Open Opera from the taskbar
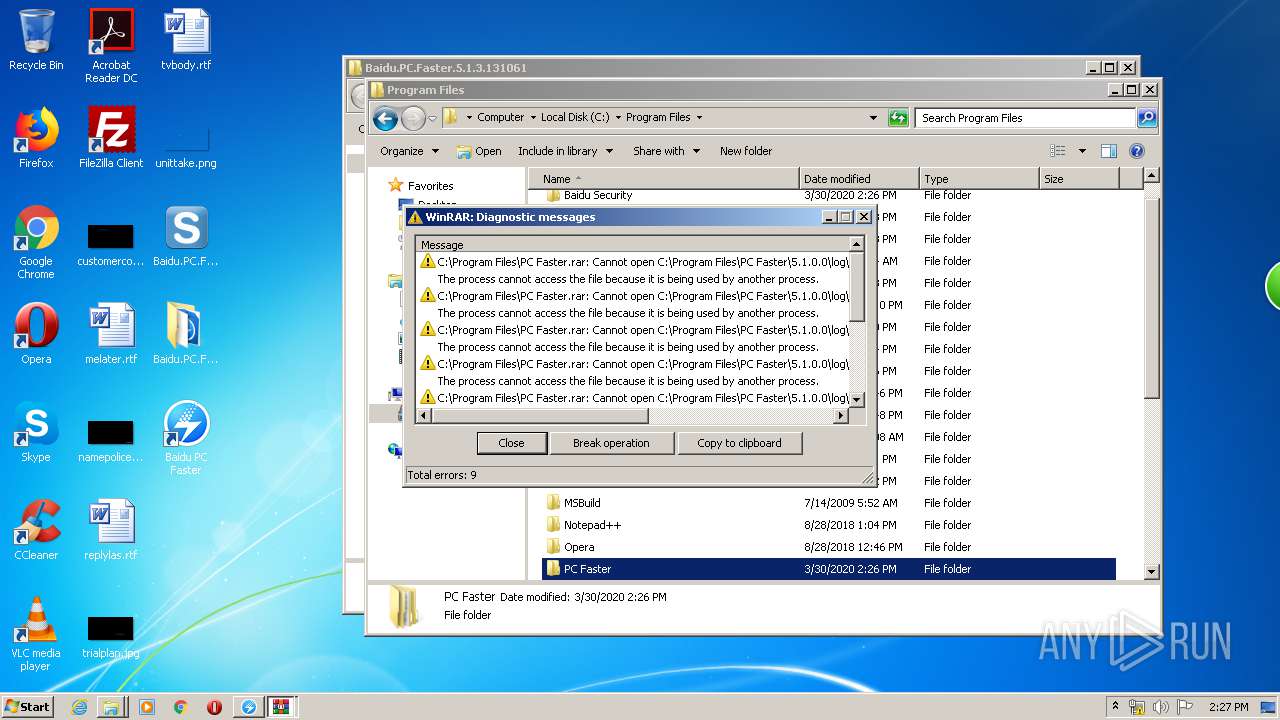 click(x=214, y=707)
